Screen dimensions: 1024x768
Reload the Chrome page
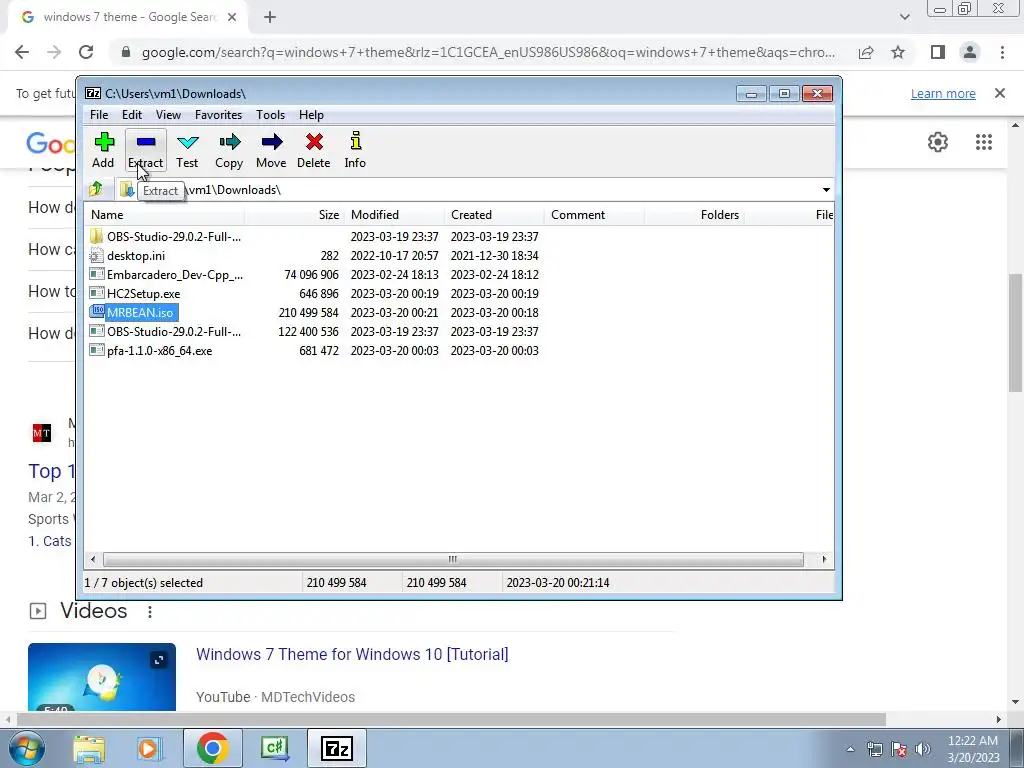[86, 52]
